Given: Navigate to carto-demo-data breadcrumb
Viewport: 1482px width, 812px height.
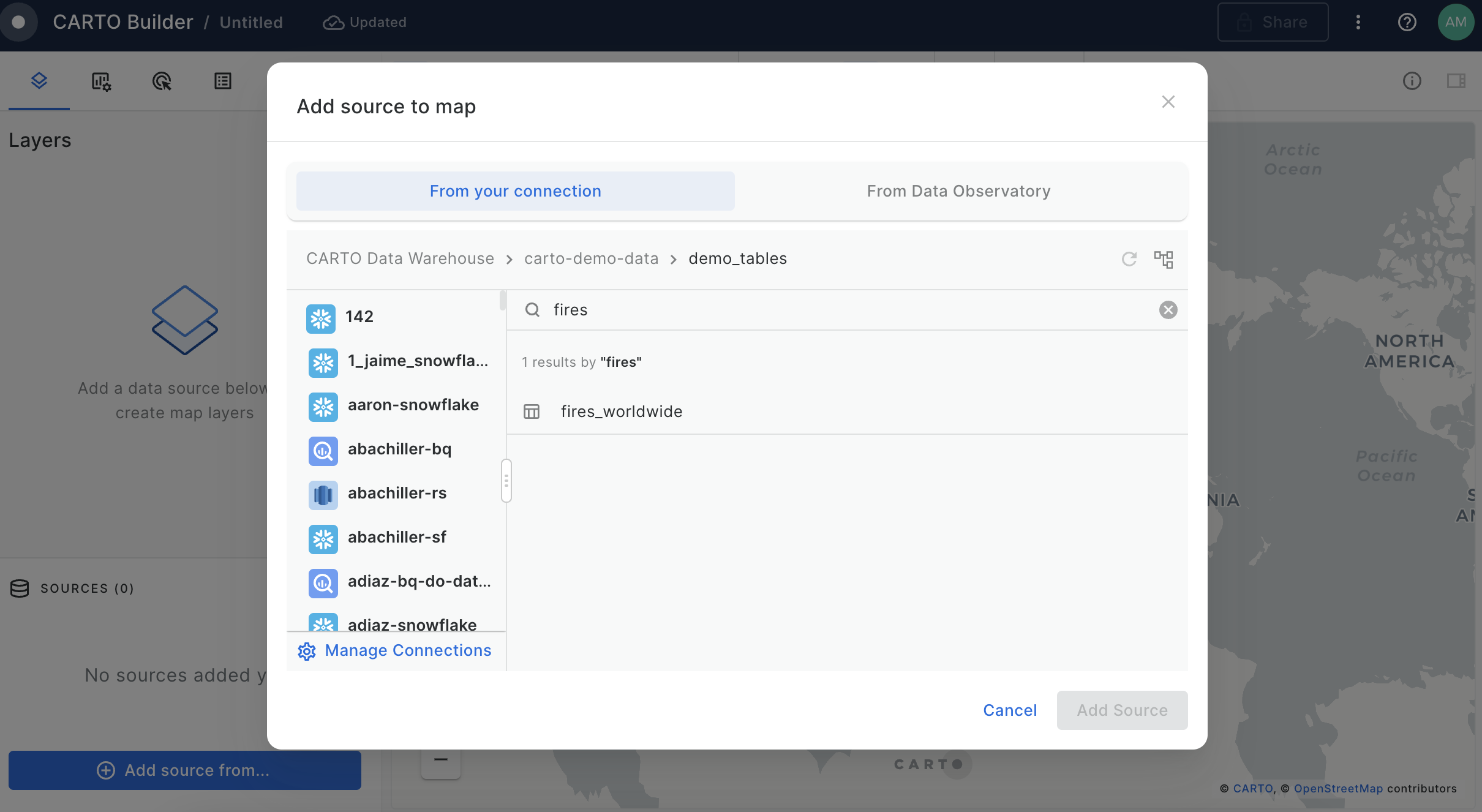Looking at the screenshot, I should click(x=591, y=258).
